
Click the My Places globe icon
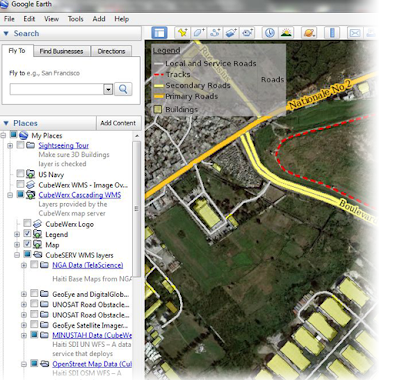23,135
